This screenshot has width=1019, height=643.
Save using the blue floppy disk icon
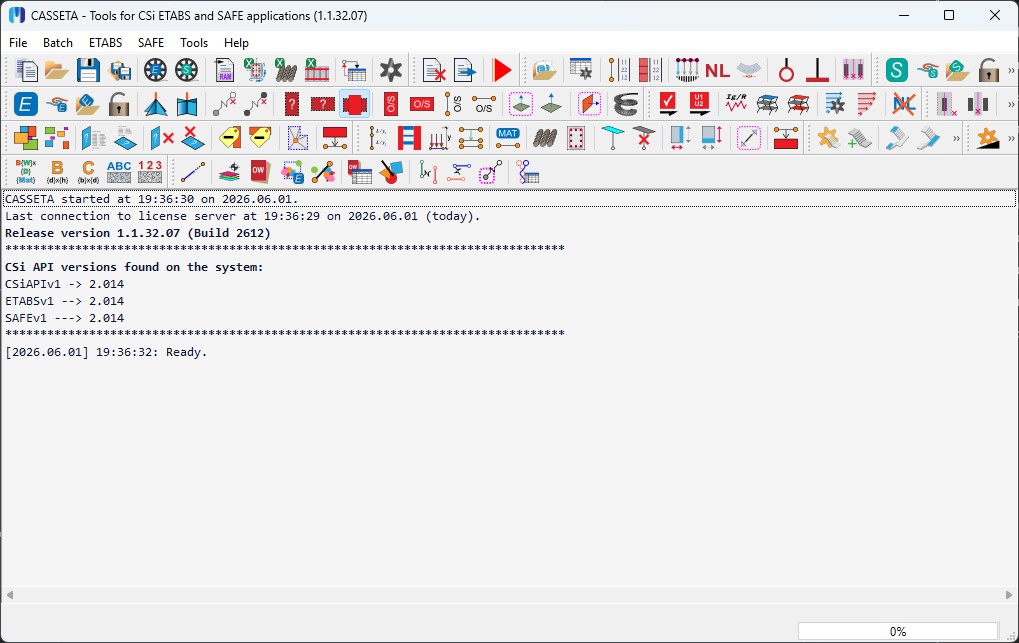(x=88, y=70)
